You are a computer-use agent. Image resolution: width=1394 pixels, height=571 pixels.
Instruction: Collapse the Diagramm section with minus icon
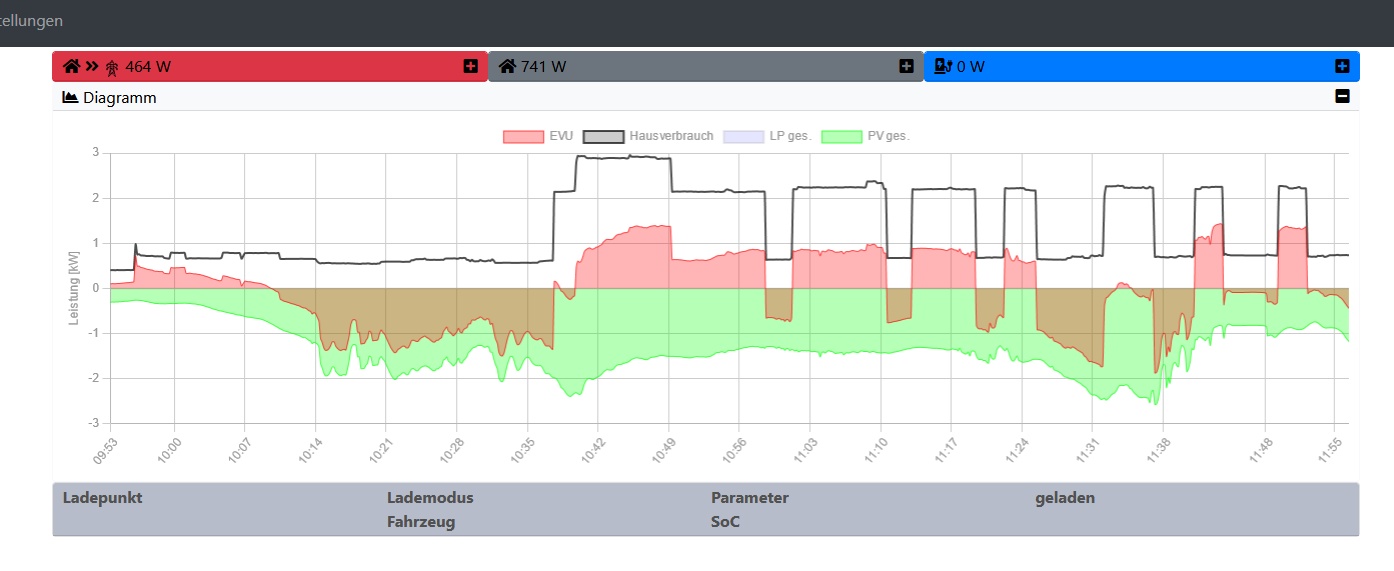1342,97
